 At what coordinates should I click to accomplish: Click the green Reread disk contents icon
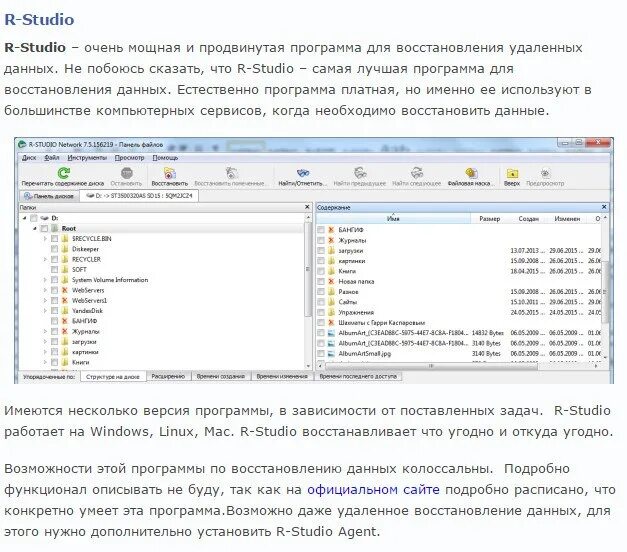[64, 173]
